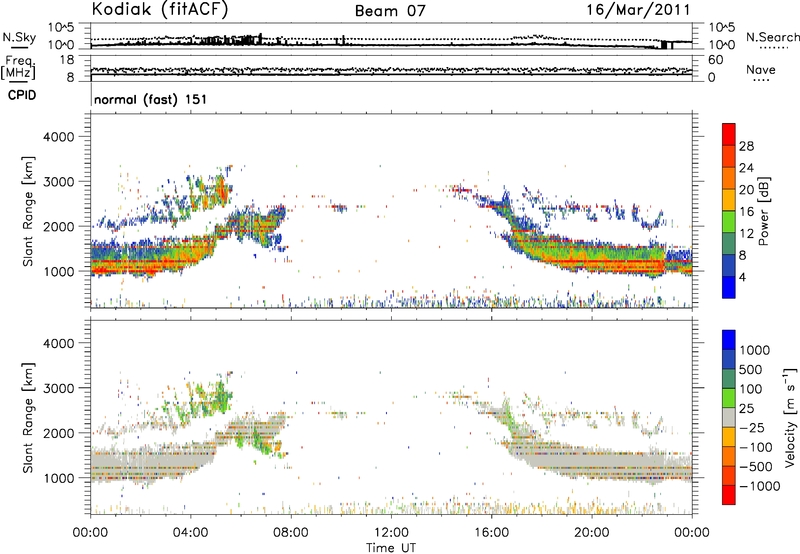Select the '-500' label on Velocity color bar
This screenshot has width=800, height=554.
coord(756,467)
